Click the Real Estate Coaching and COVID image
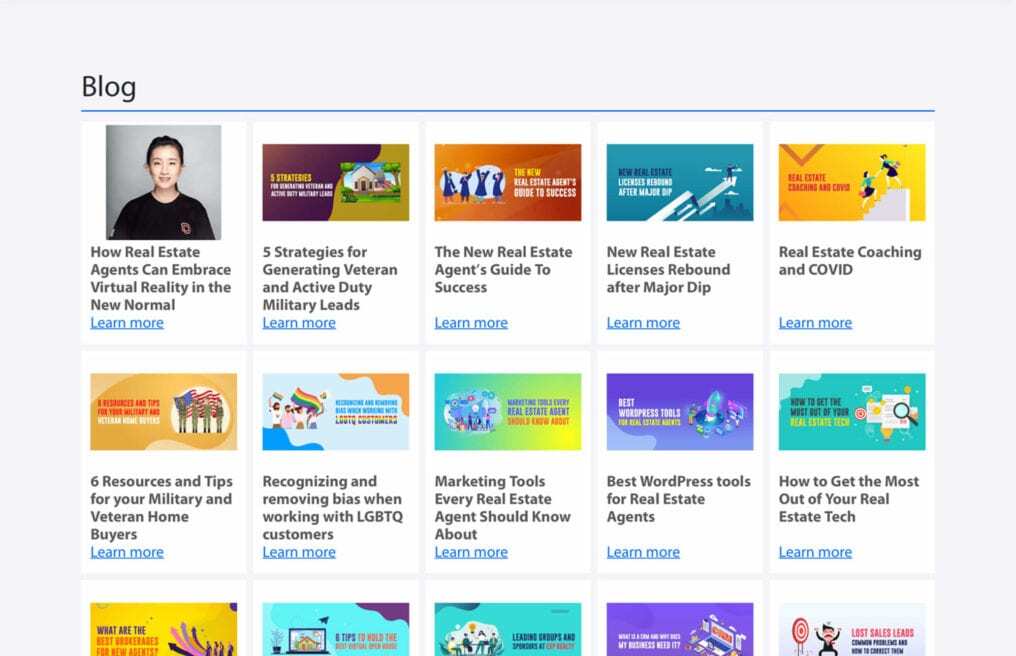 tap(851, 182)
